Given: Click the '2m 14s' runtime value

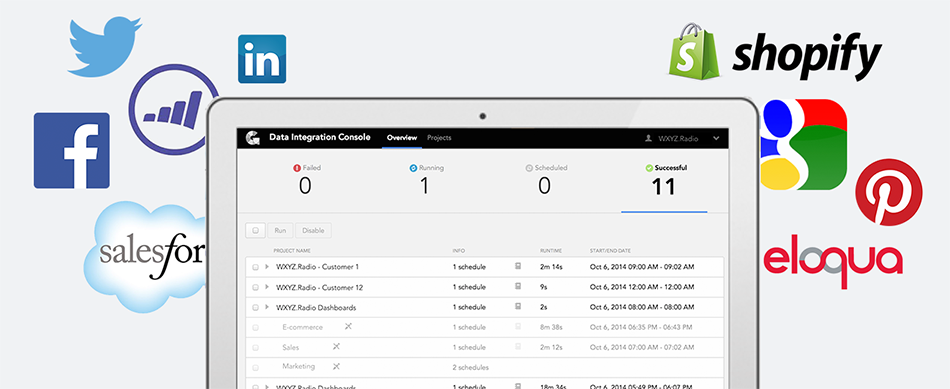Looking at the screenshot, I should point(551,267).
